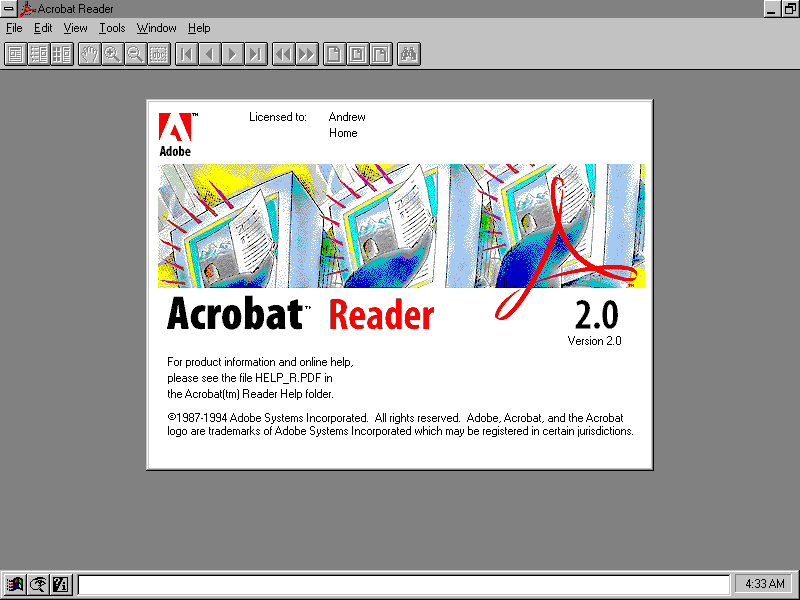Go to the next page
Viewport: 800px width, 600px height.
point(233,54)
